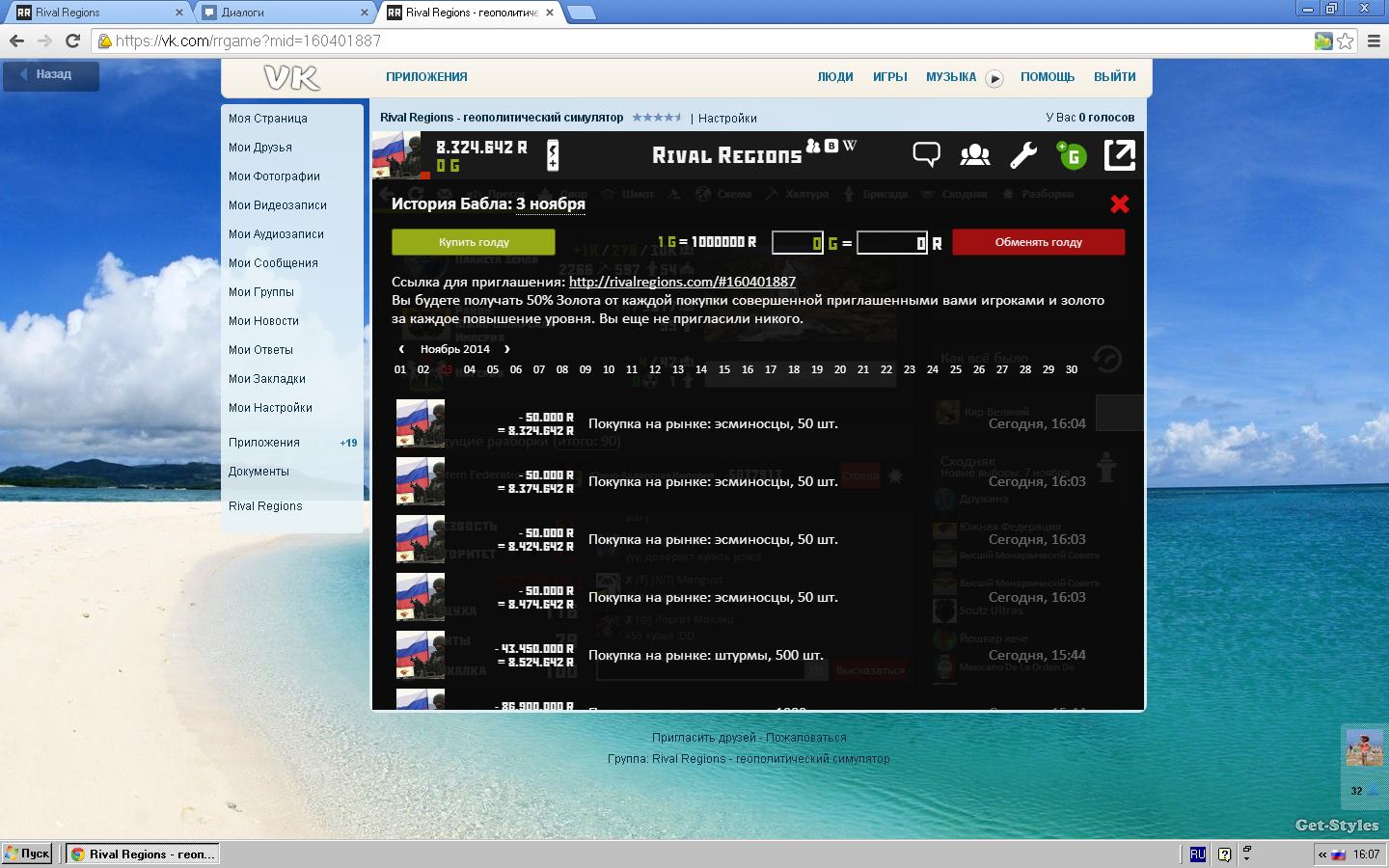Image resolution: width=1389 pixels, height=868 pixels.
Task: Go to previous month in calendar
Action: 401,349
